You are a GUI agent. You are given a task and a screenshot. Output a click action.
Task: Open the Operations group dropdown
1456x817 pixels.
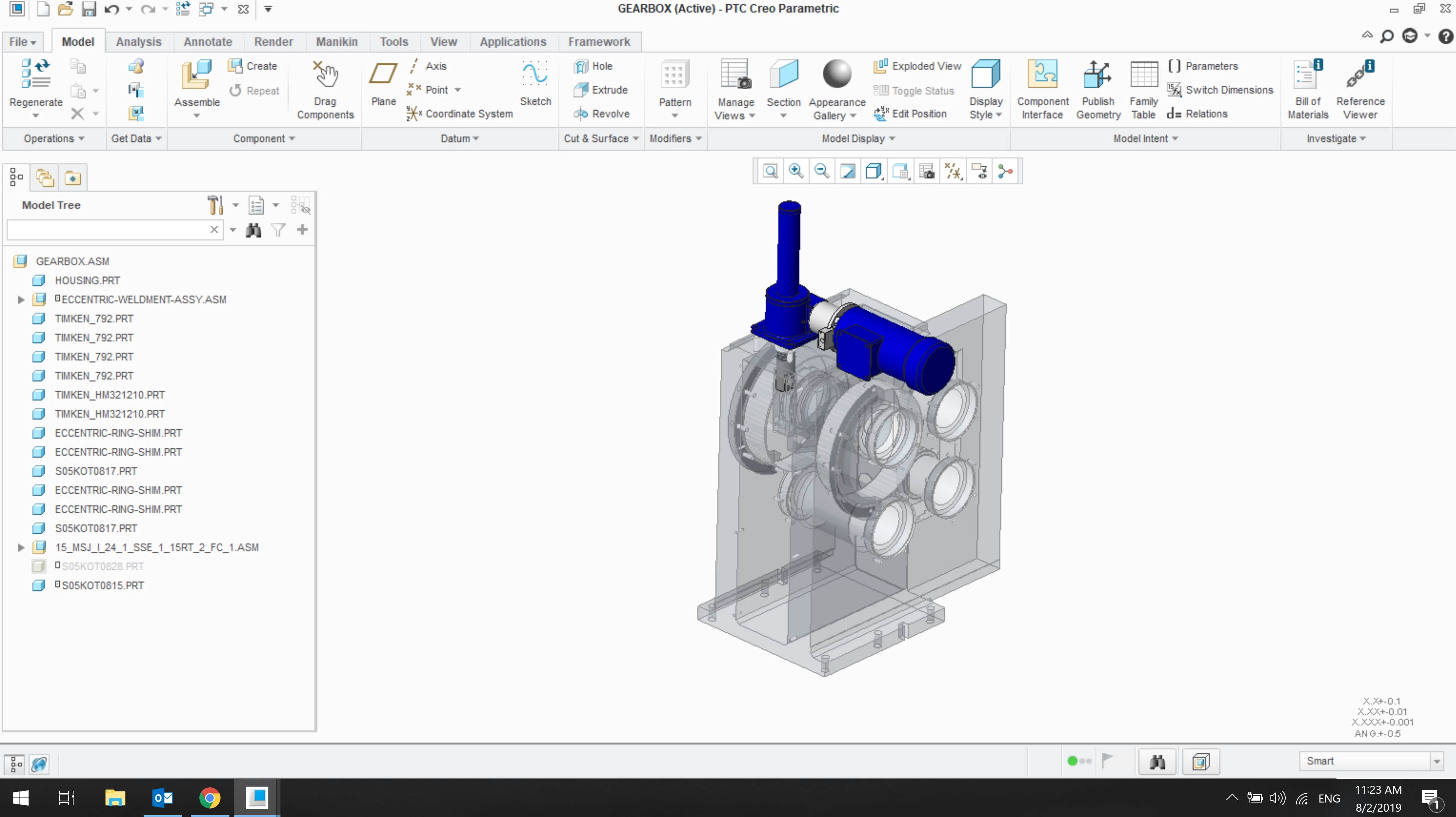tap(54, 138)
